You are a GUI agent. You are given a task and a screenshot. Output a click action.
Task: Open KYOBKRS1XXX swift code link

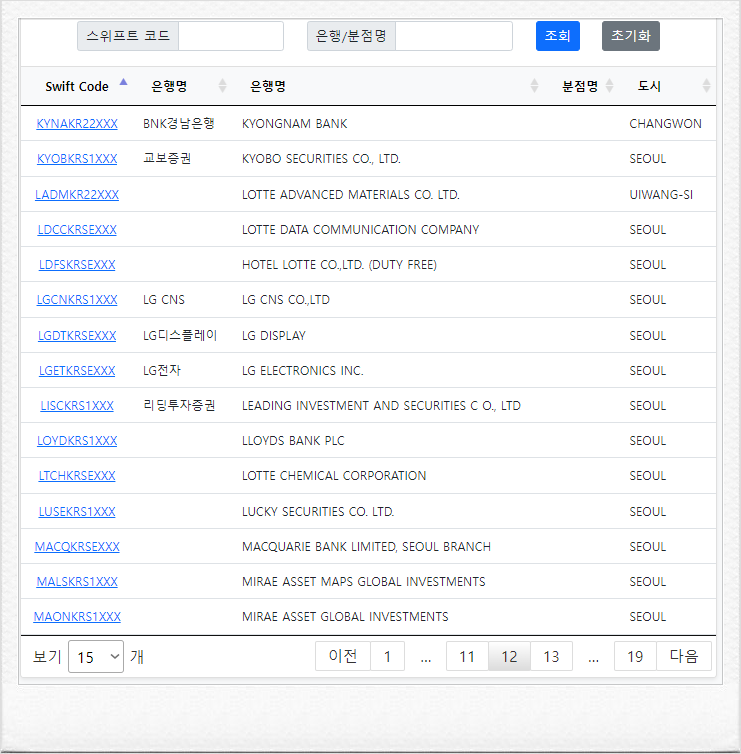tap(77, 159)
